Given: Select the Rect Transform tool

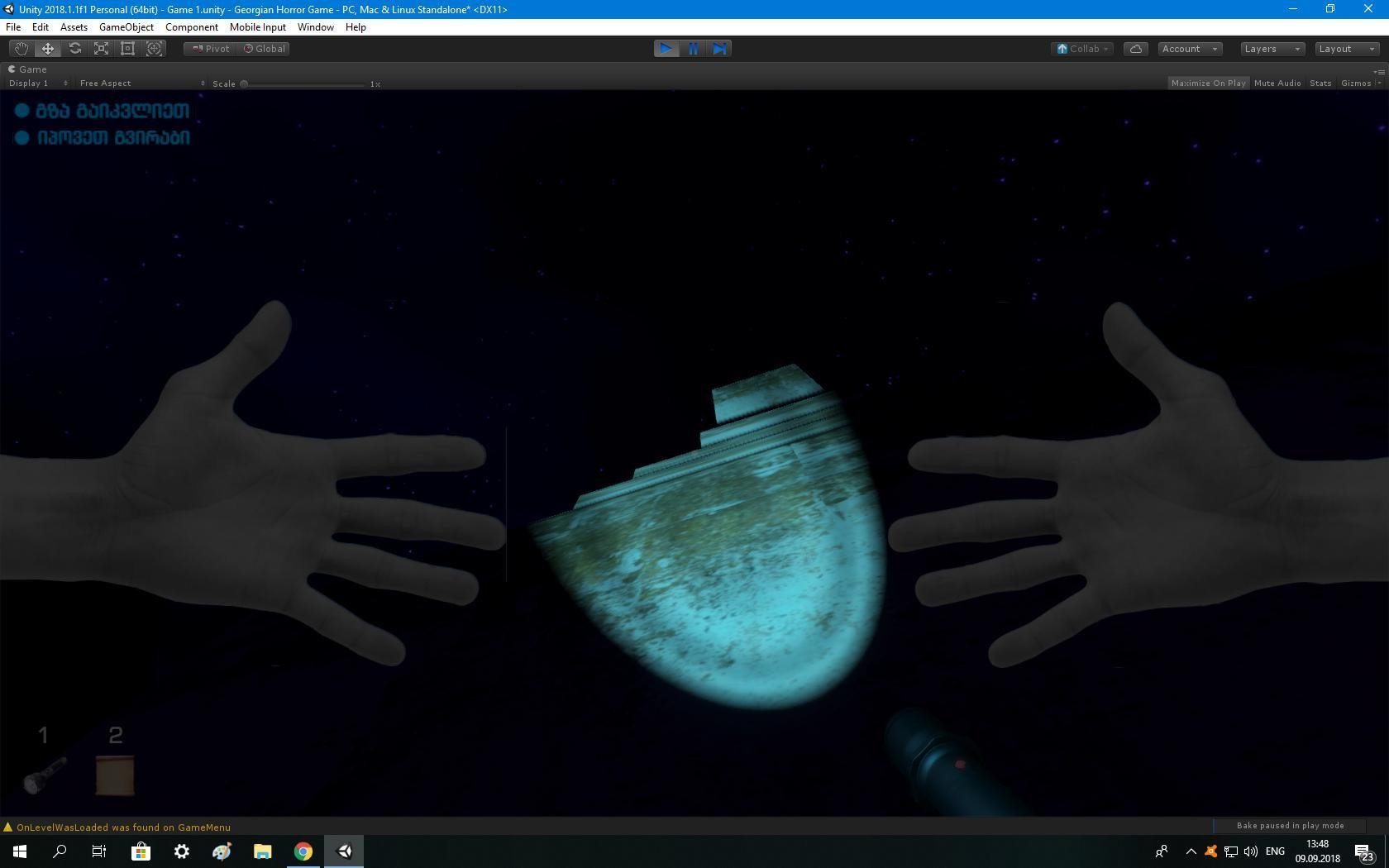Looking at the screenshot, I should 127,49.
